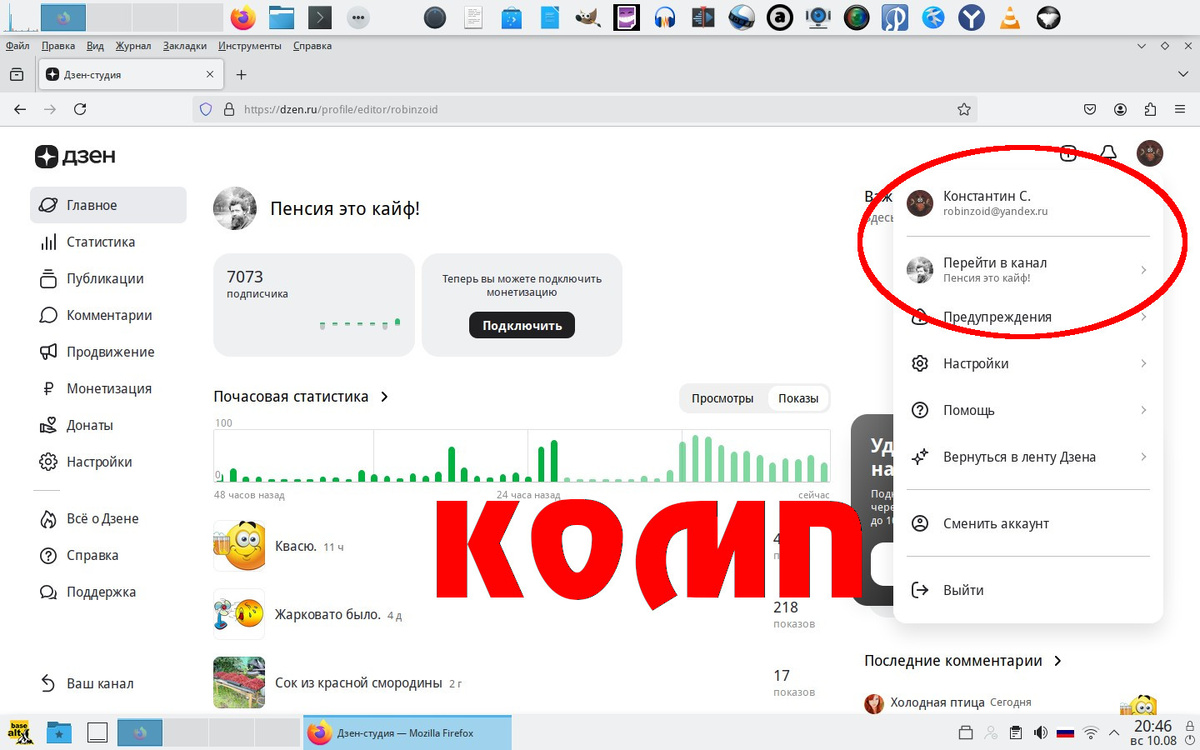The height and width of the screenshot is (750, 1200).
Task: Click the browser back arrow
Action: pos(19,109)
